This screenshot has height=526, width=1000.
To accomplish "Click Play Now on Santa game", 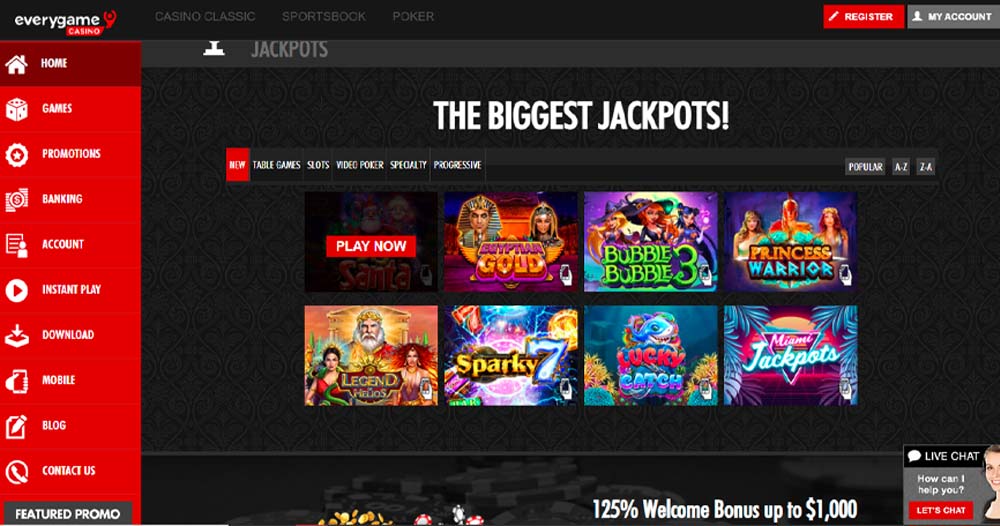I will [x=371, y=246].
